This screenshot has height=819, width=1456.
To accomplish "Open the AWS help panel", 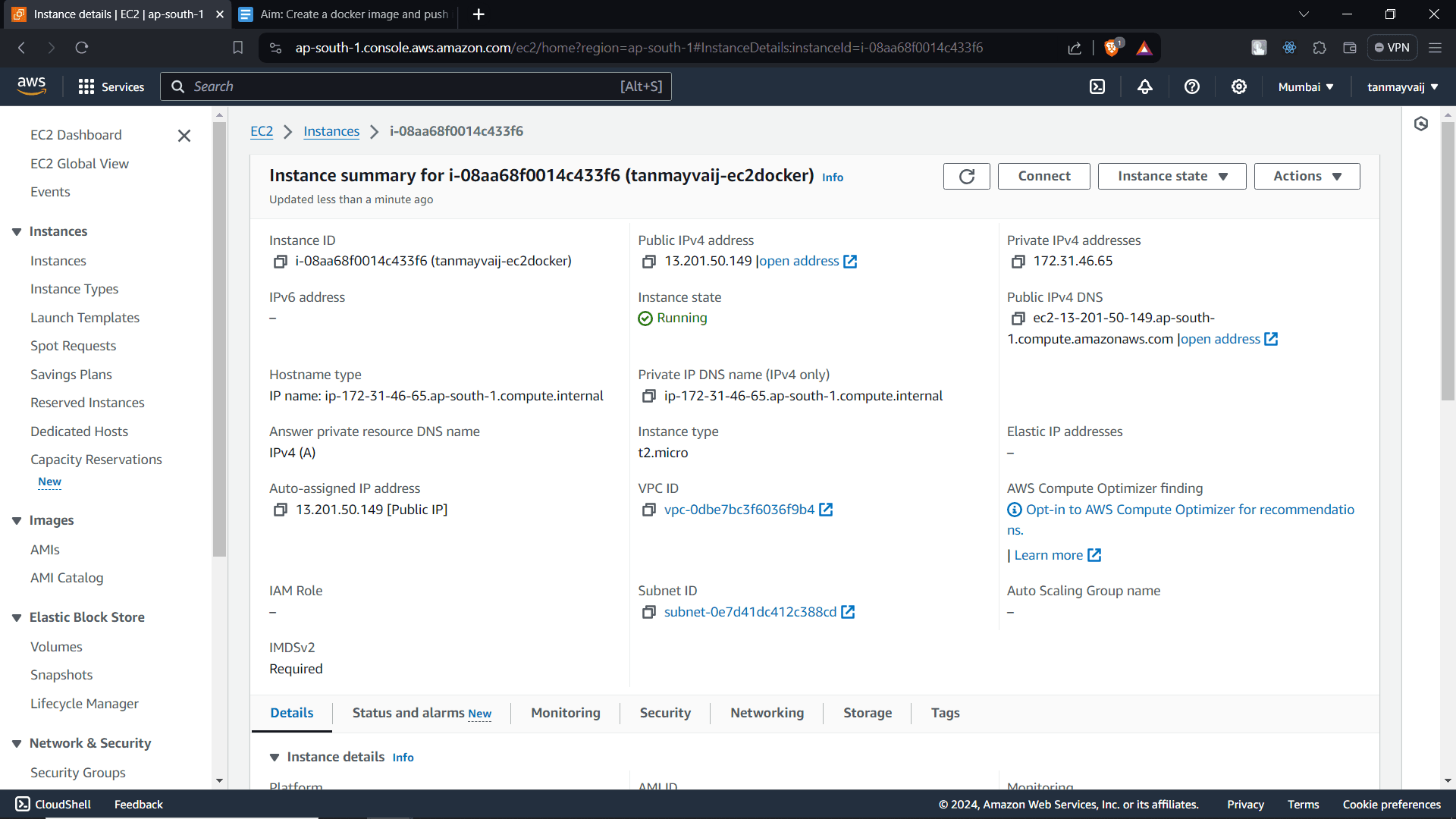I will 1191,86.
